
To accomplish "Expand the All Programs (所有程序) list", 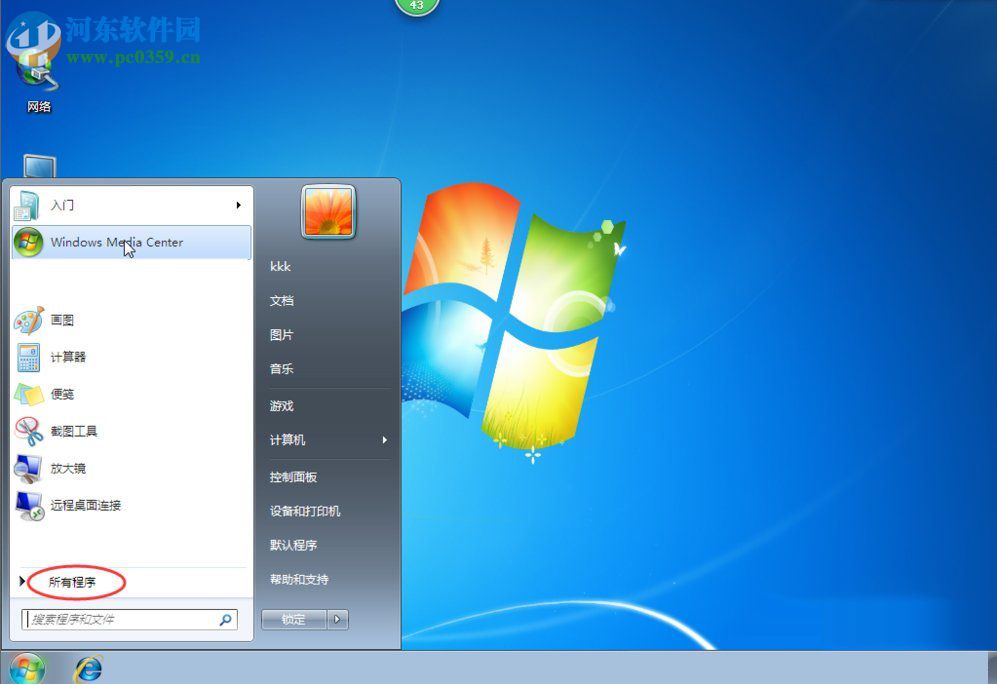I will coord(75,581).
